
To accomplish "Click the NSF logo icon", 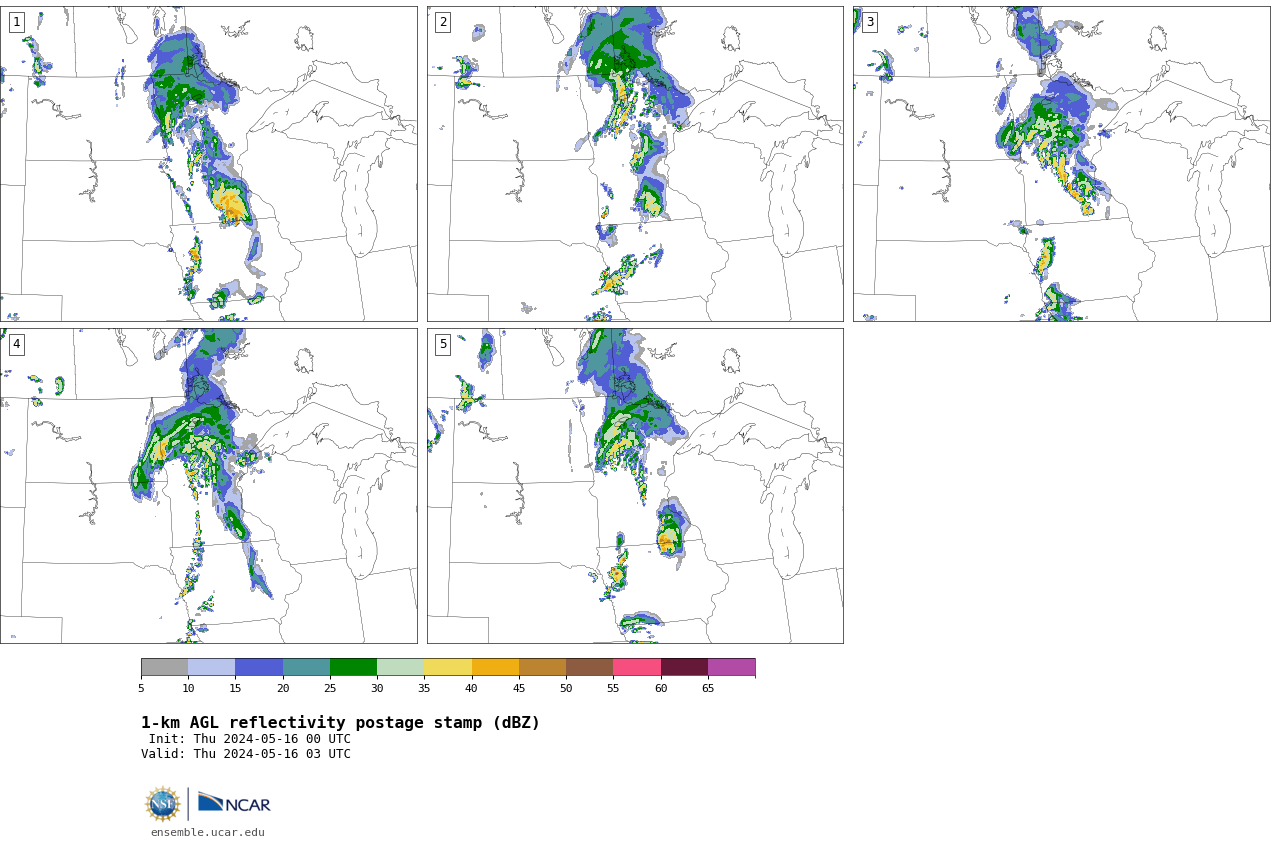I will 163,804.
